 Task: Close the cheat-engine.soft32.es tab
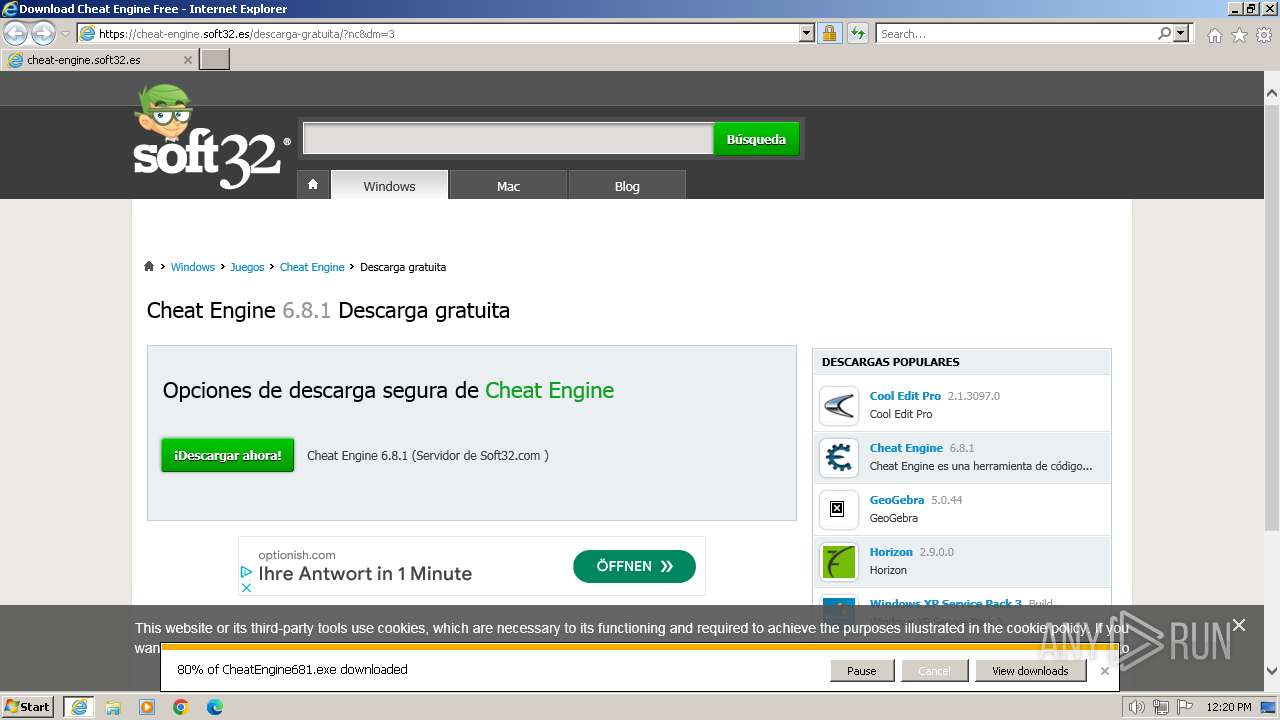[187, 60]
